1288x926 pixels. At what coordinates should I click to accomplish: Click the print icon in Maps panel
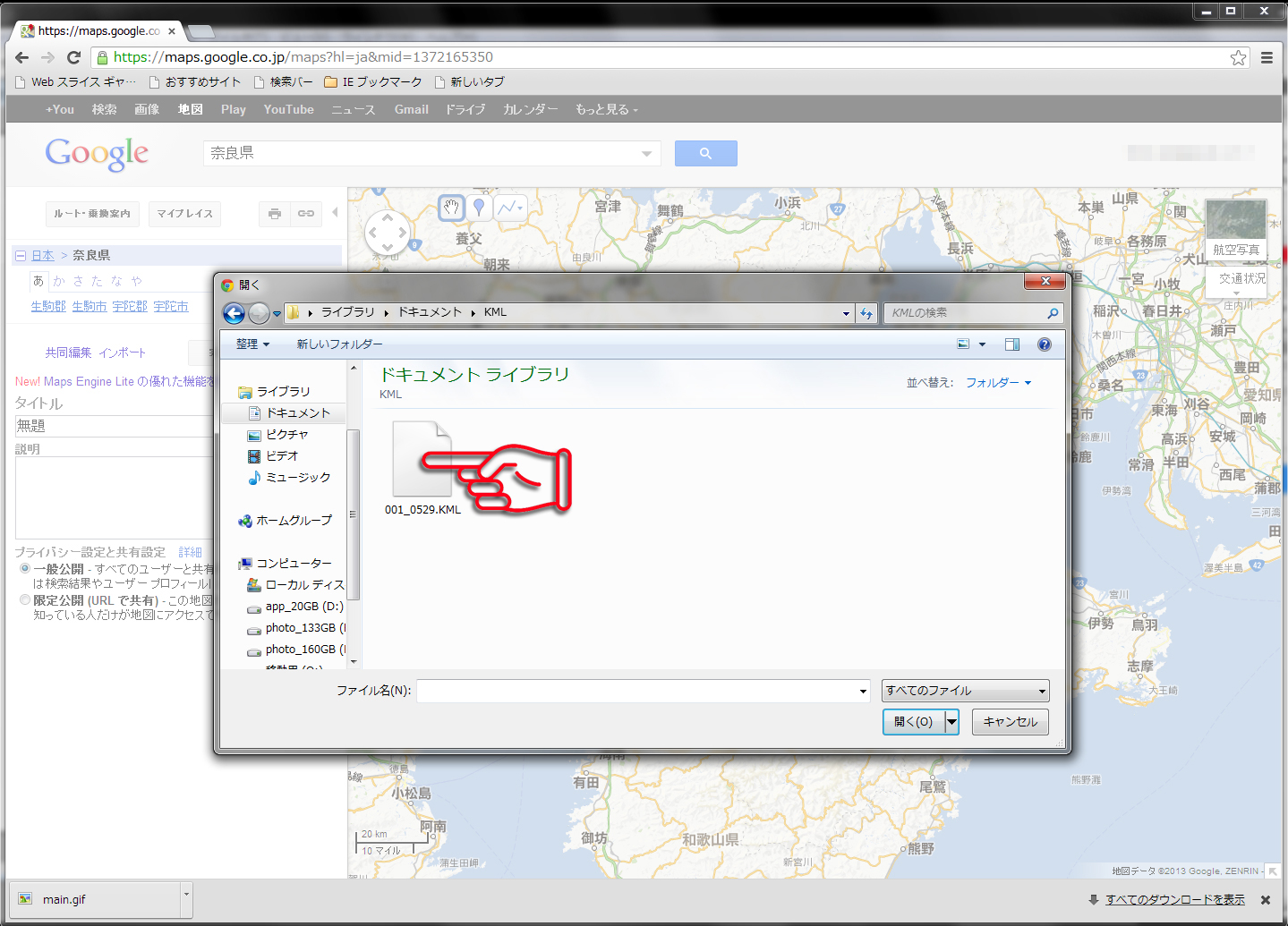pos(275,214)
